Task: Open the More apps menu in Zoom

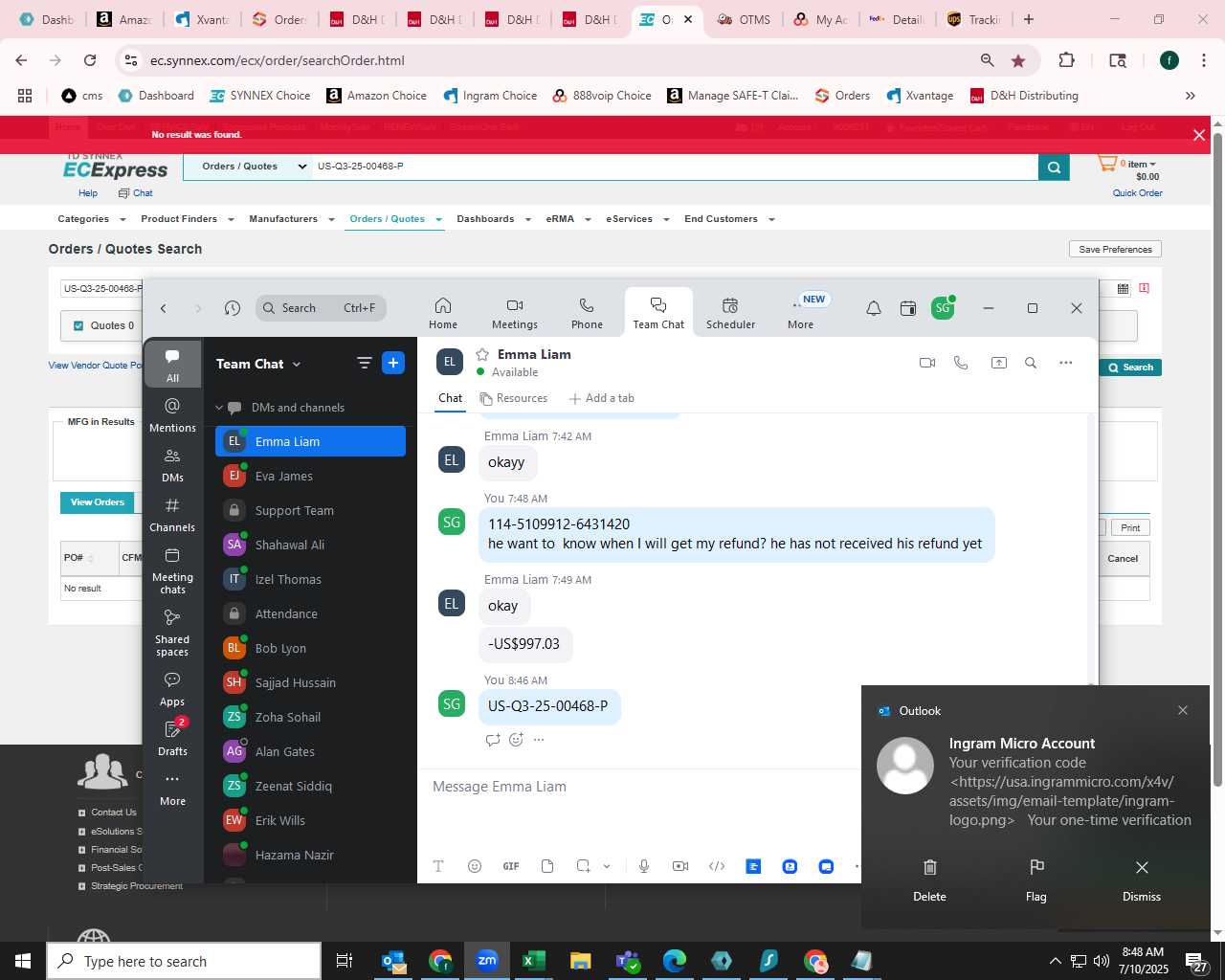Action: [x=801, y=313]
